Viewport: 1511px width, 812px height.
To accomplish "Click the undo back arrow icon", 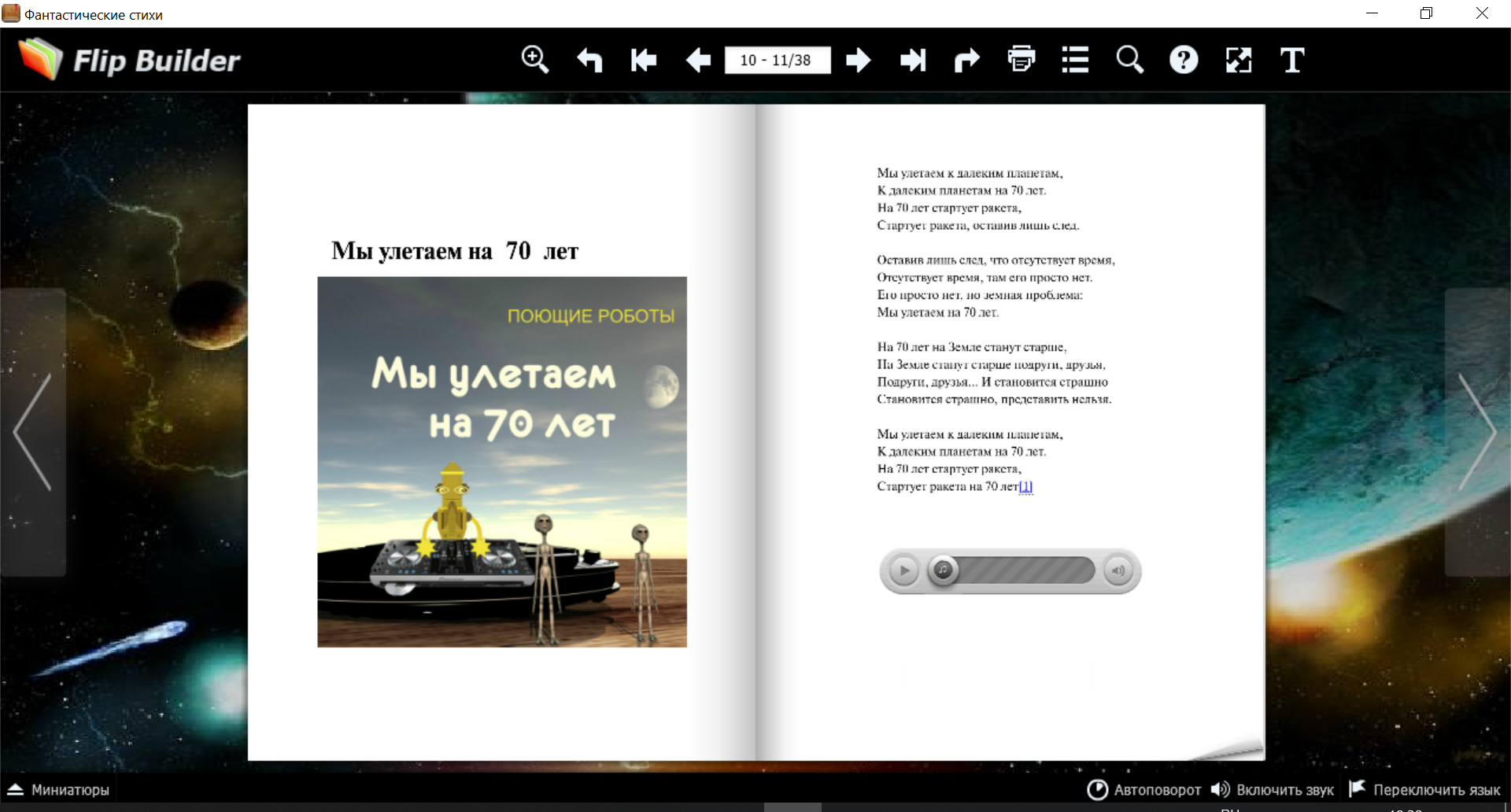I will click(x=589, y=60).
